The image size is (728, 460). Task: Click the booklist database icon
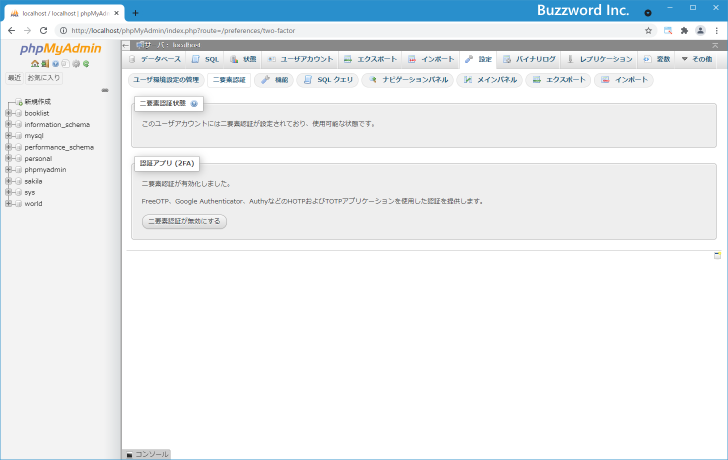[x=19, y=113]
